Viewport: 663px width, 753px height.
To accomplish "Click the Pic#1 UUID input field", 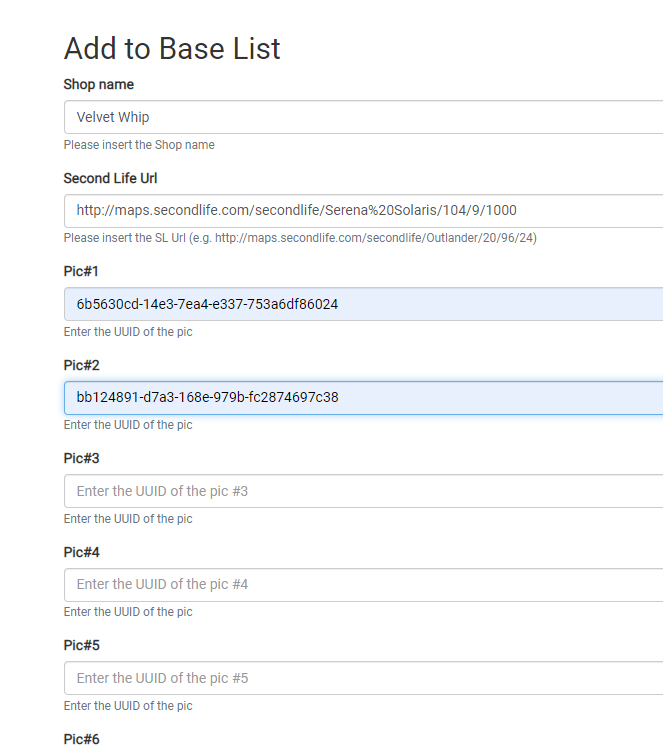I will (362, 304).
